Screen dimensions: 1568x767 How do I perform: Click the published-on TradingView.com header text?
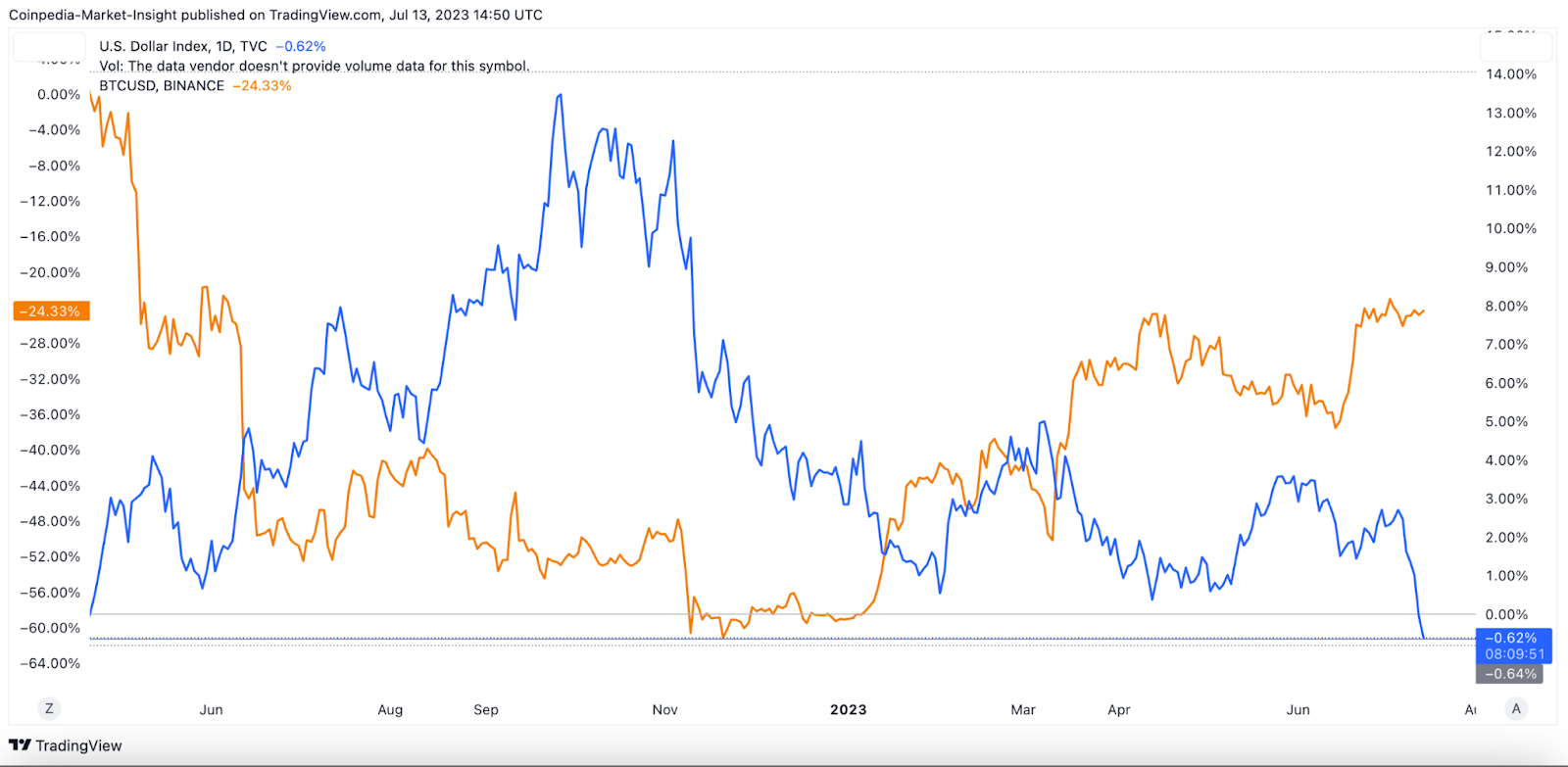275,15
